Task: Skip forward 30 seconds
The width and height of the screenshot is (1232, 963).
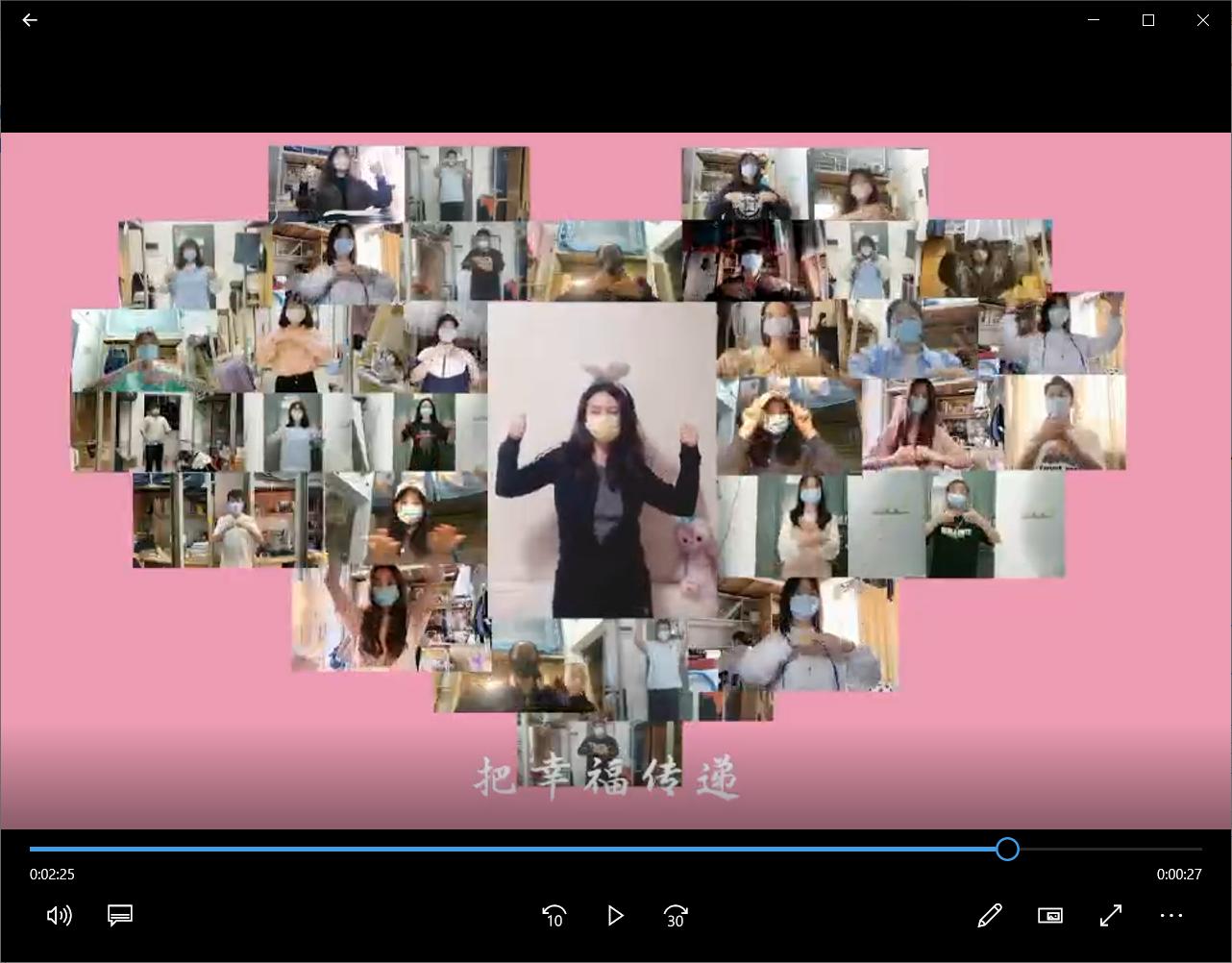Action: click(x=676, y=915)
